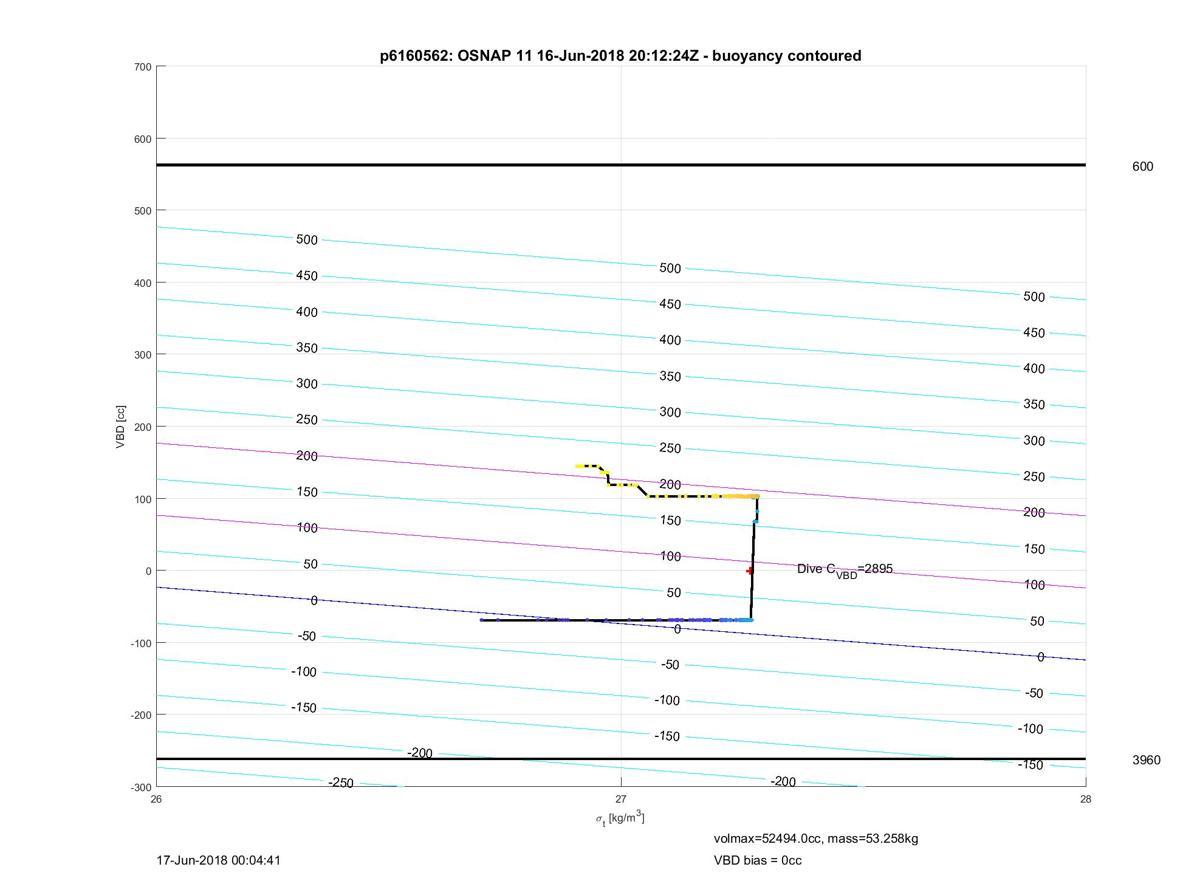Click the y-axis tick label '-300'
The height and width of the screenshot is (885, 1200).
pyautogui.click(x=140, y=787)
